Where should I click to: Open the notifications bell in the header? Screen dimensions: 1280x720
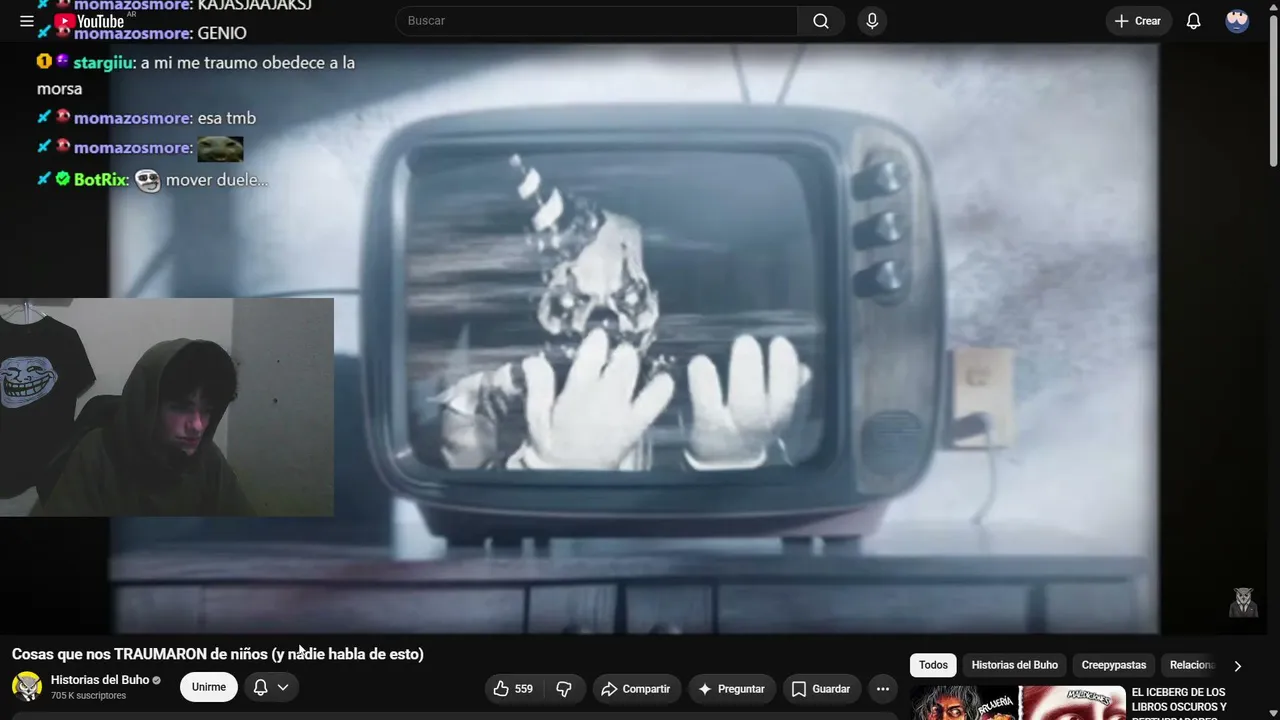tap(1193, 21)
